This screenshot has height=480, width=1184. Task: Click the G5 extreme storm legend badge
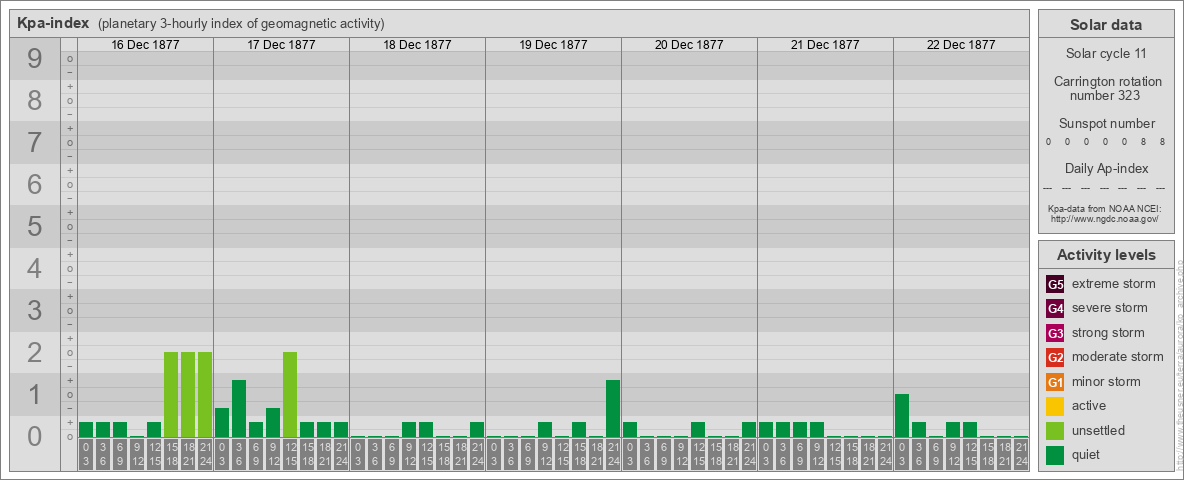[x=1055, y=285]
